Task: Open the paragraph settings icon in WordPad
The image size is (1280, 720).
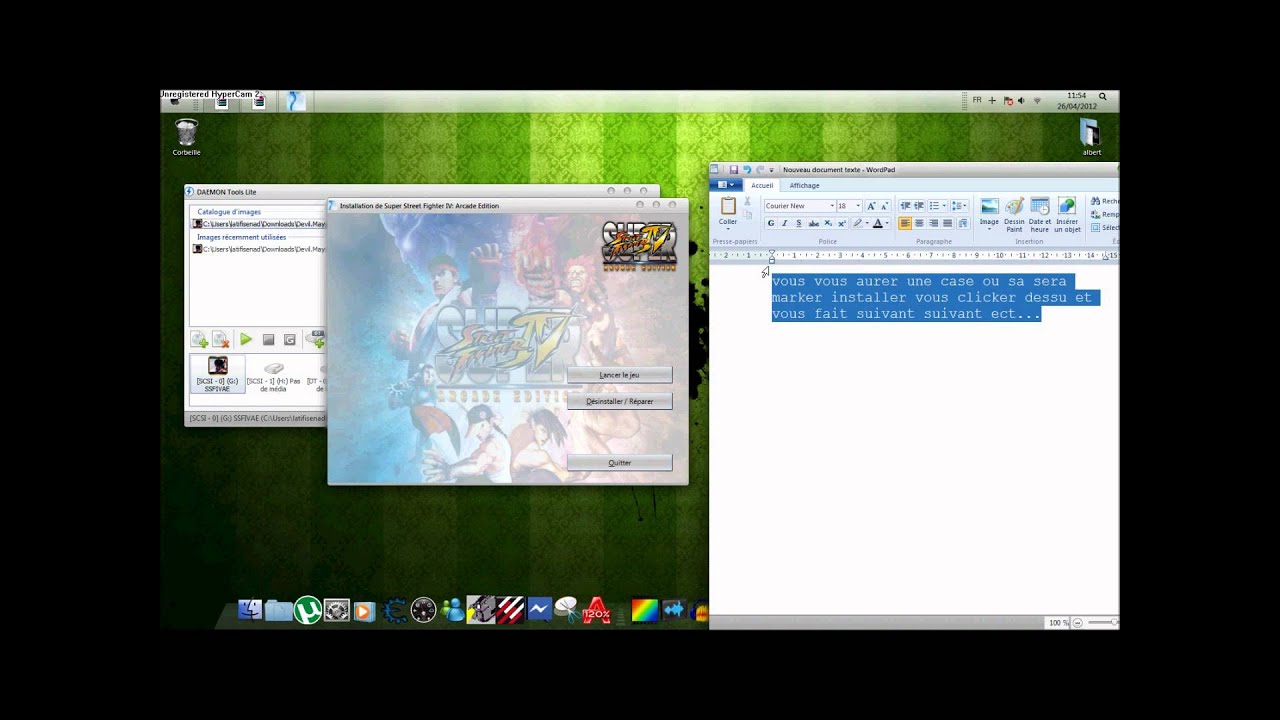Action: point(963,223)
